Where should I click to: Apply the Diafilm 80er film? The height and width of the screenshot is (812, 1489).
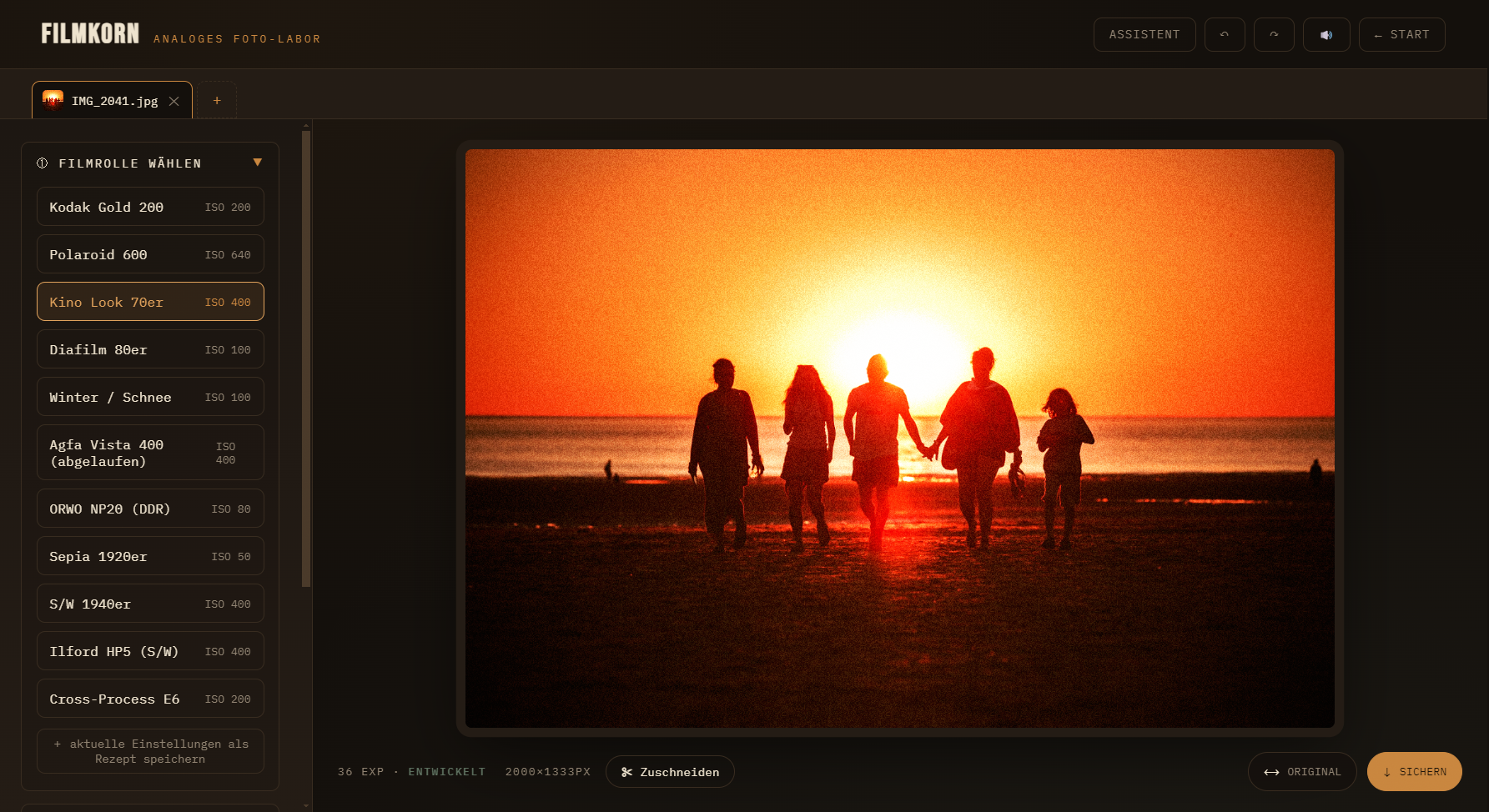pyautogui.click(x=150, y=349)
